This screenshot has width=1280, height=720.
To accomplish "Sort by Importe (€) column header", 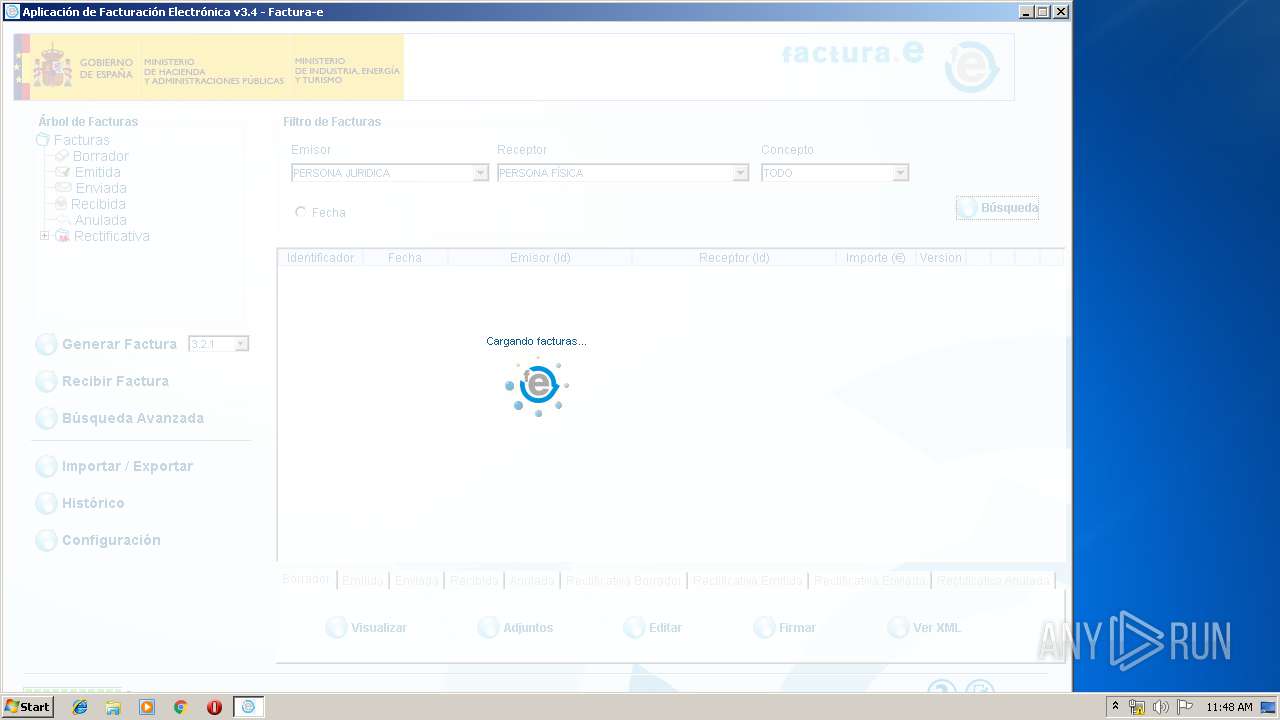I will [875, 258].
